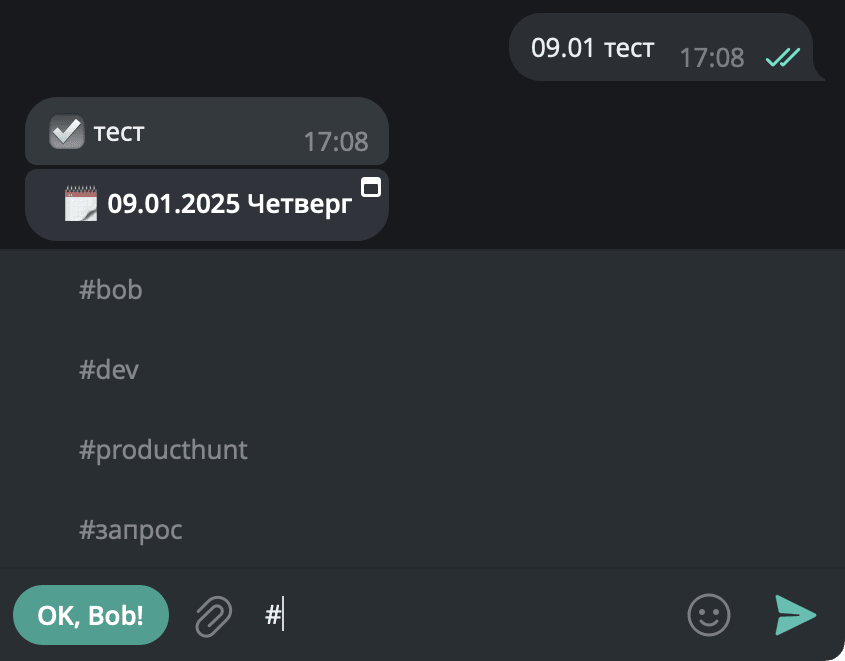
Task: Click the double checkmark read receipt
Action: [x=784, y=59]
